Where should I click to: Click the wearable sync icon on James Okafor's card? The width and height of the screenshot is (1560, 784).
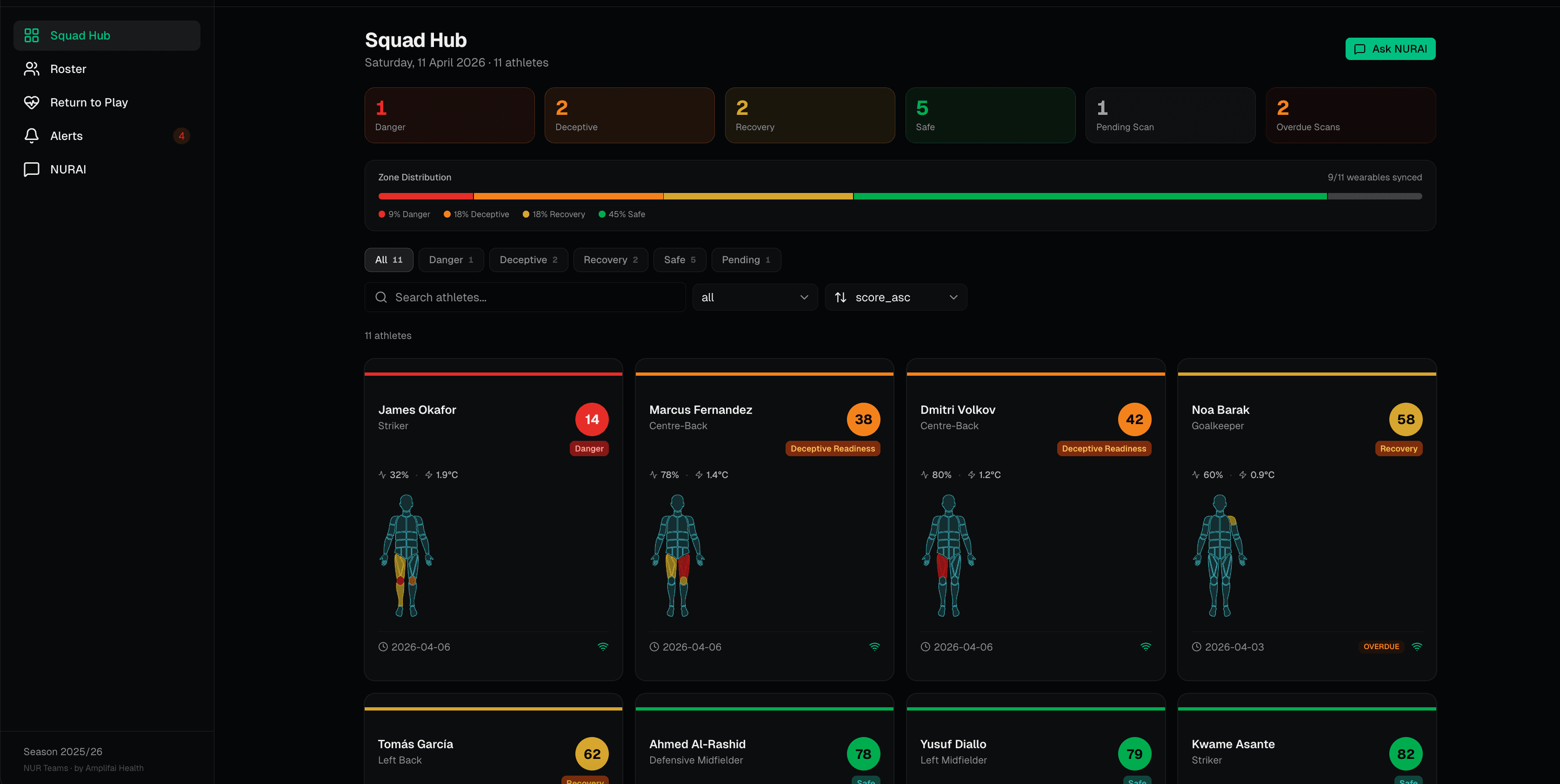[603, 646]
